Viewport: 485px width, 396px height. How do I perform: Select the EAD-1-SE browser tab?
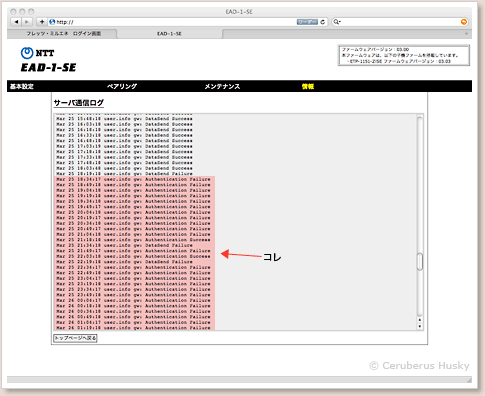pyautogui.click(x=169, y=34)
